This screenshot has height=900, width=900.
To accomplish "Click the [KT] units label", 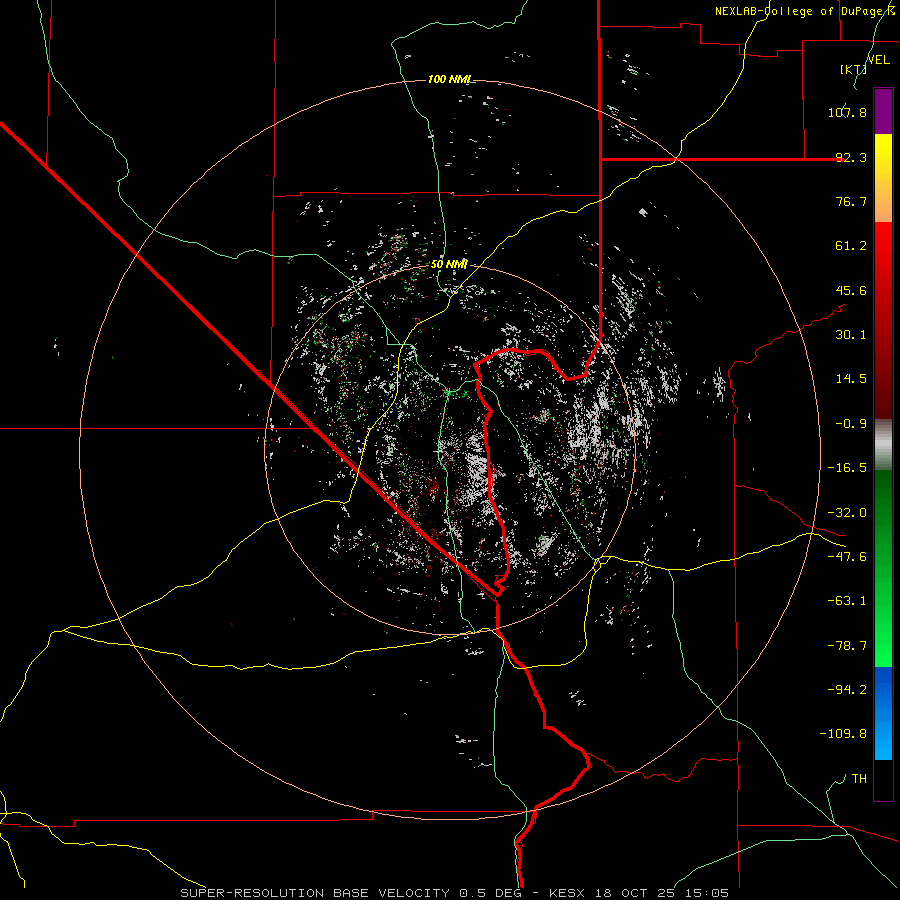I will point(853,69).
